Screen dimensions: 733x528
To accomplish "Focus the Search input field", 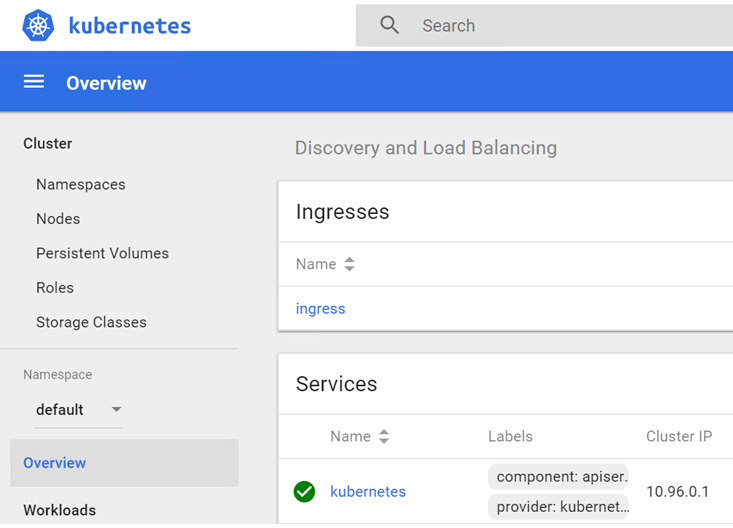I will click(544, 26).
